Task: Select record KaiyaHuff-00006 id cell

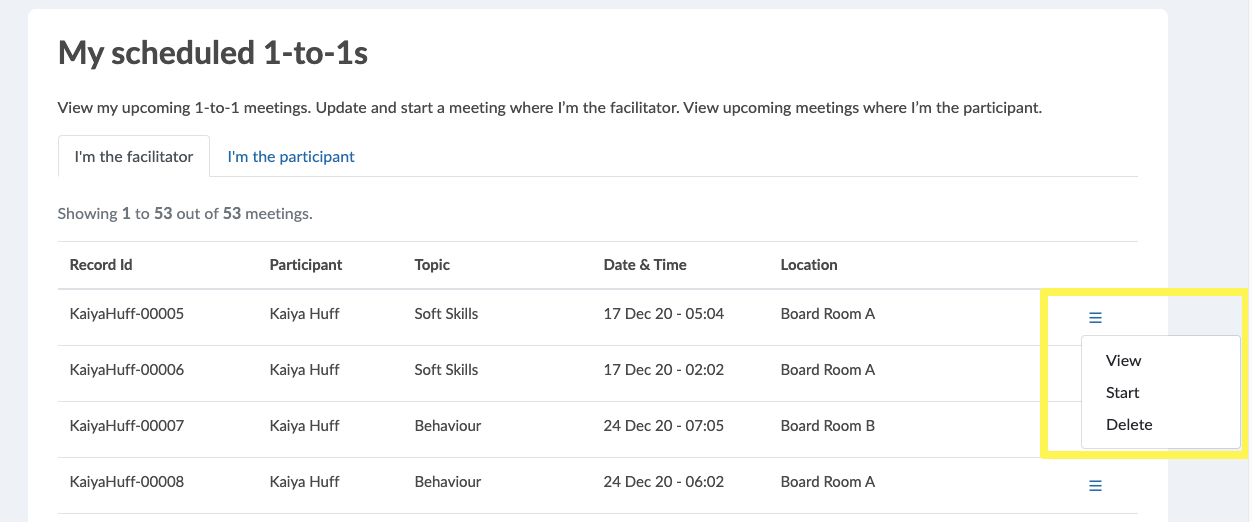Action: click(x=127, y=370)
